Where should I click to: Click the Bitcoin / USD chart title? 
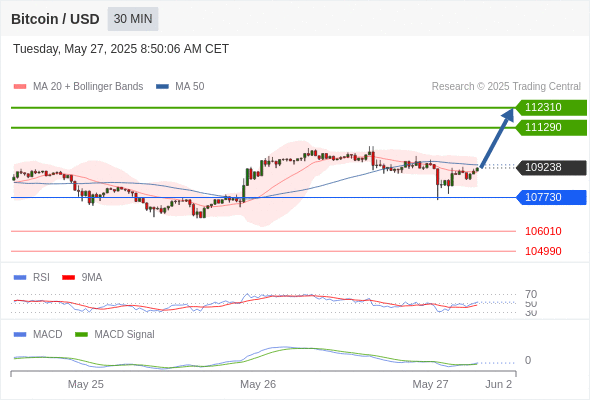click(55, 19)
